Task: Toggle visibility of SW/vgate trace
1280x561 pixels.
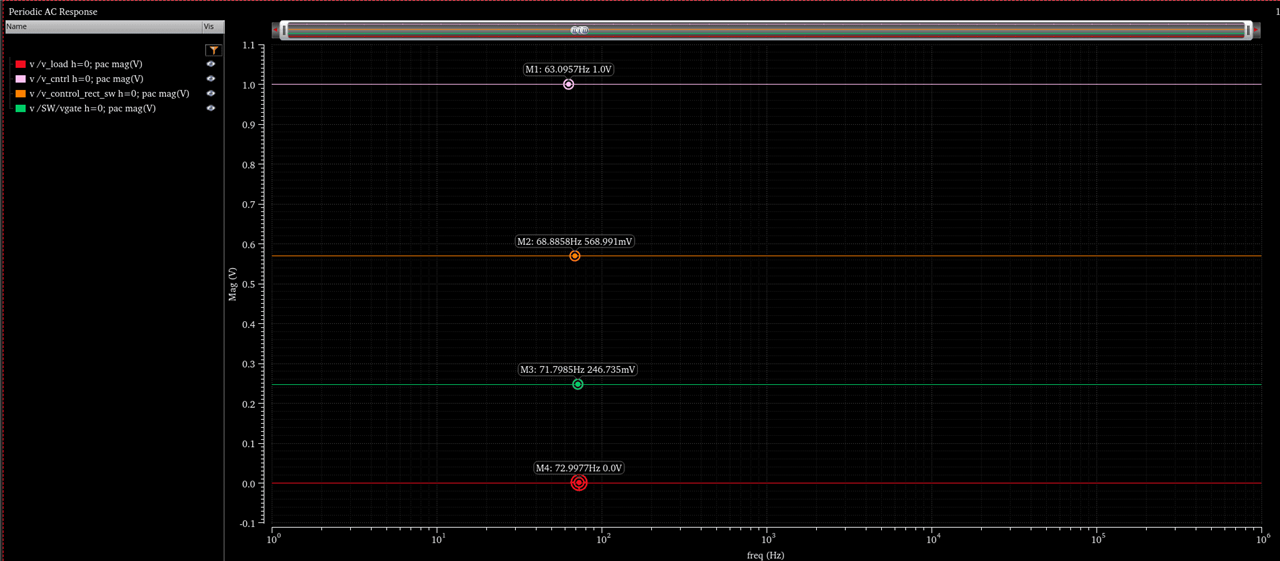Action: point(211,108)
